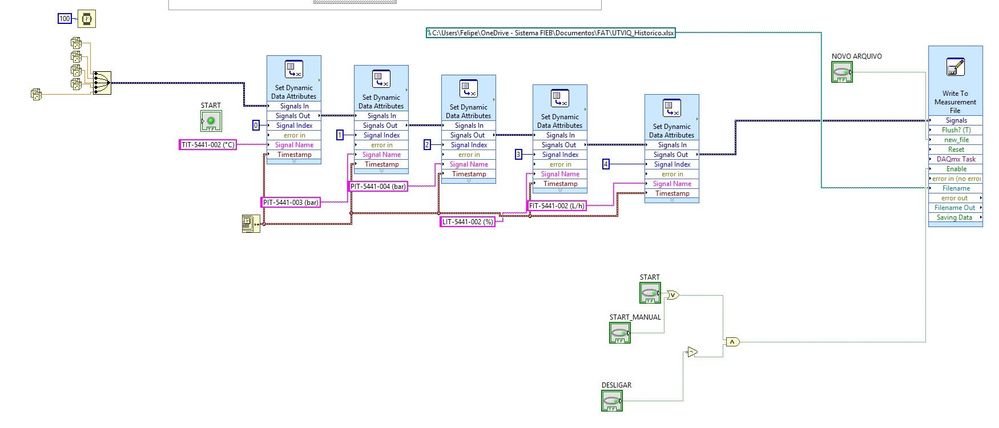Click the new_file terminal
Image resolution: width=999 pixels, height=428 pixels.
pos(955,139)
